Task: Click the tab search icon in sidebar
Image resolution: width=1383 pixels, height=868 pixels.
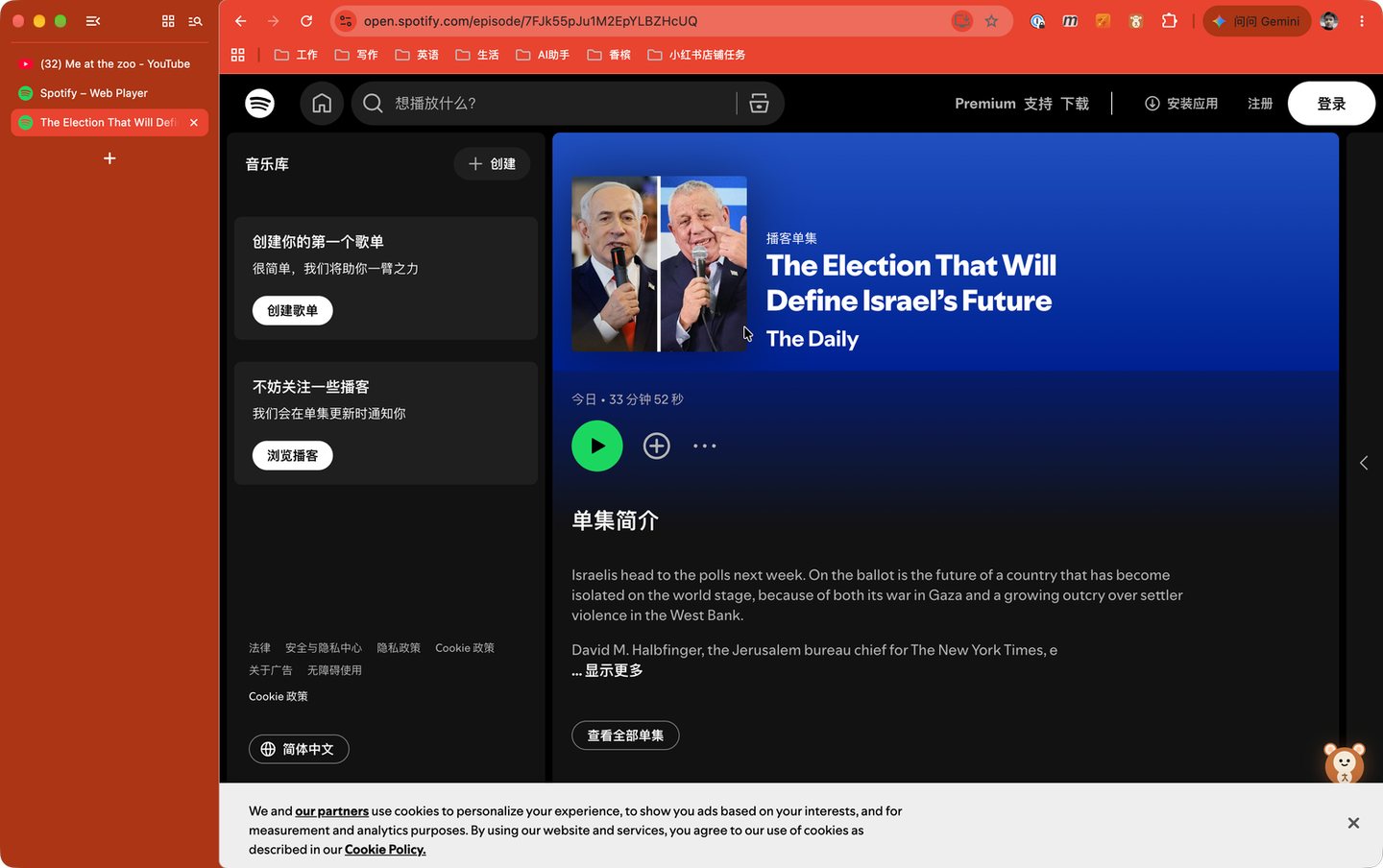Action: (195, 21)
